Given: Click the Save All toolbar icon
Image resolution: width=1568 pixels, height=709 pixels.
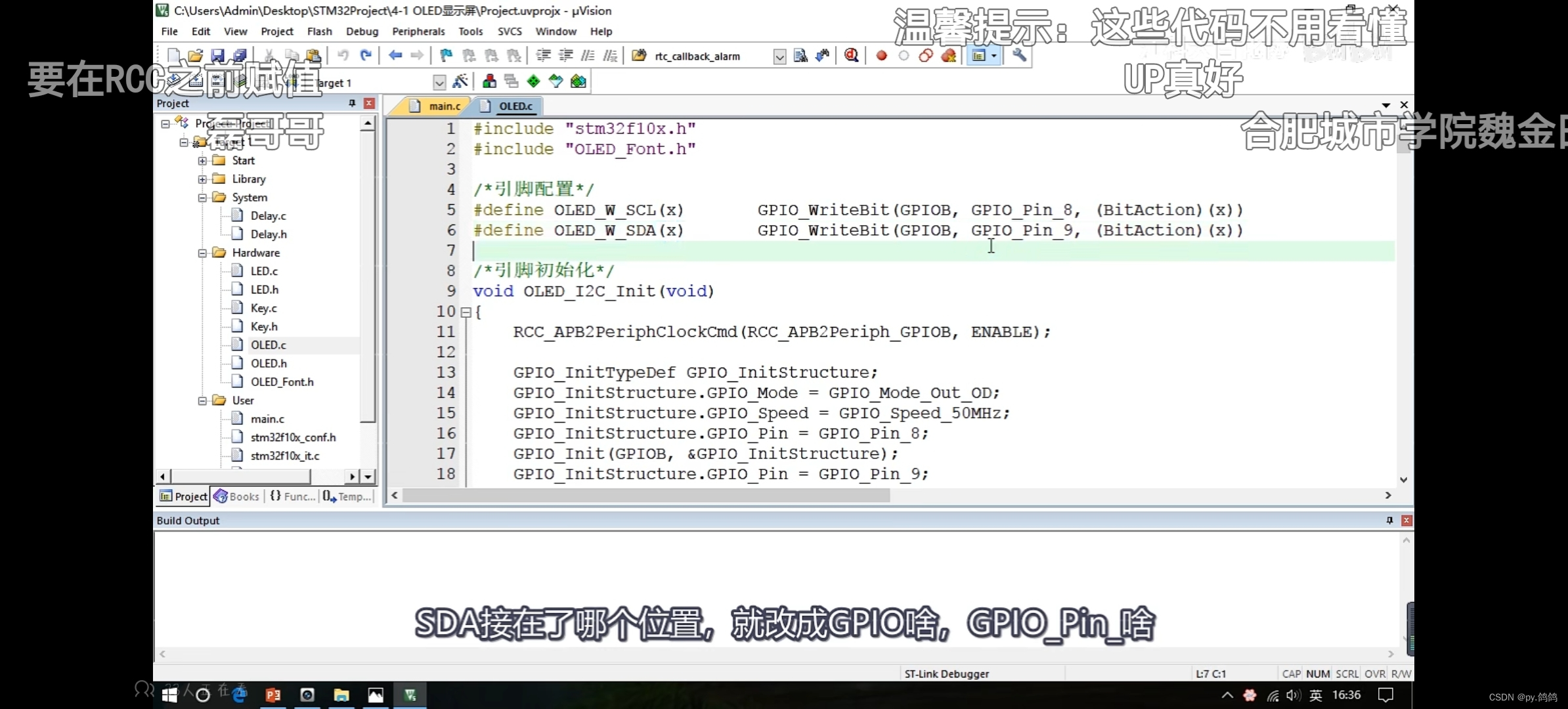Looking at the screenshot, I should [240, 56].
